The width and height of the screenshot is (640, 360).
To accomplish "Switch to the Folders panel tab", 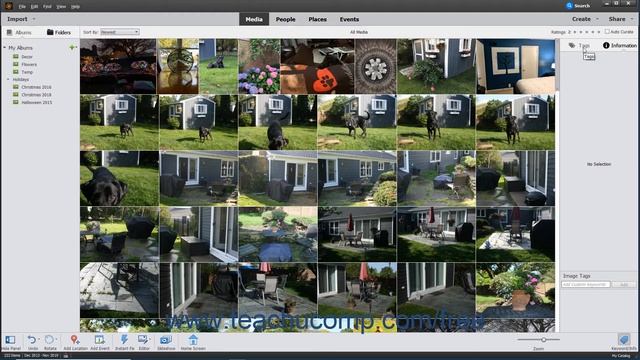I will (x=59, y=32).
